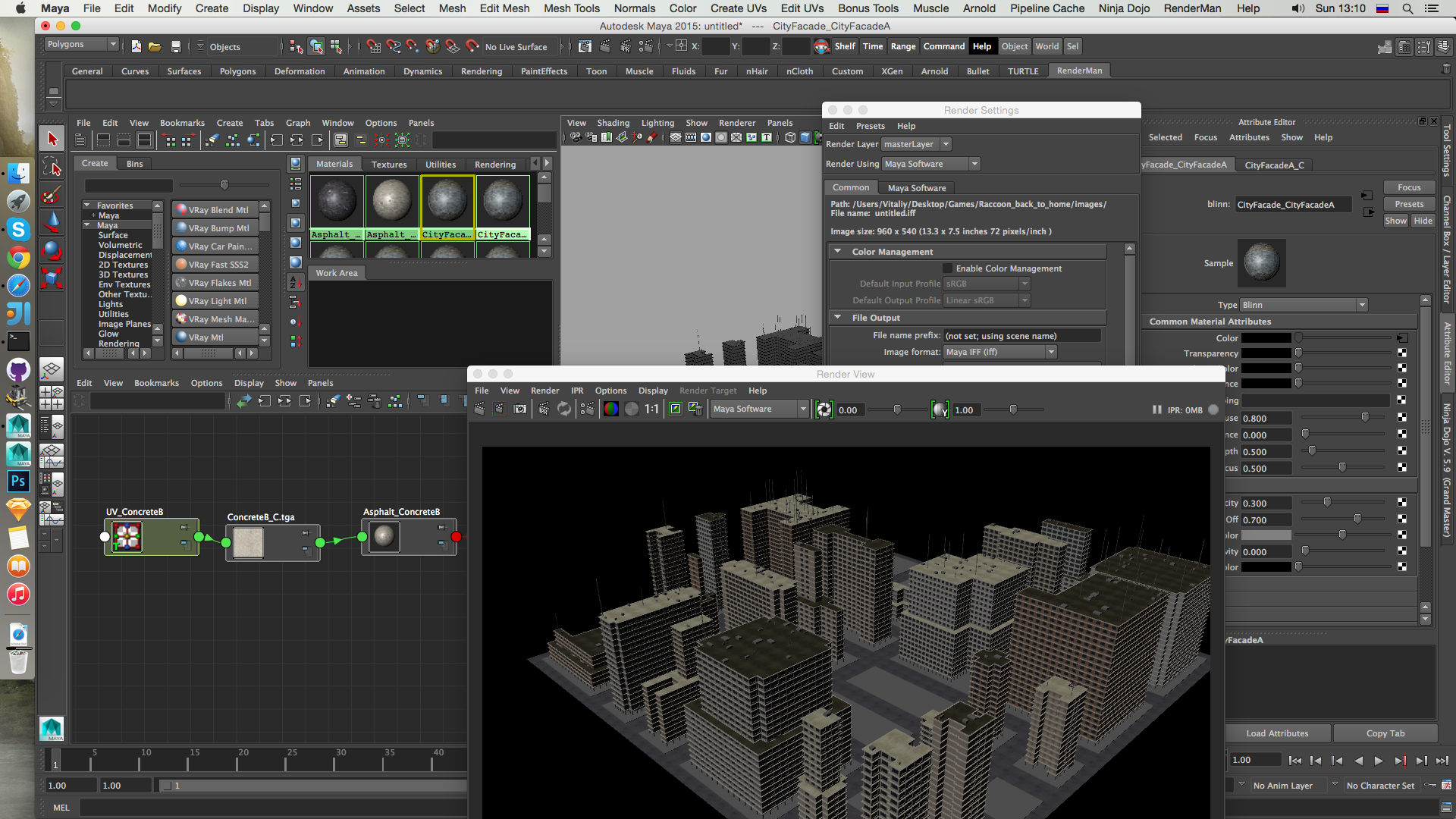Open the material Type Blinn dropdown

1304,305
